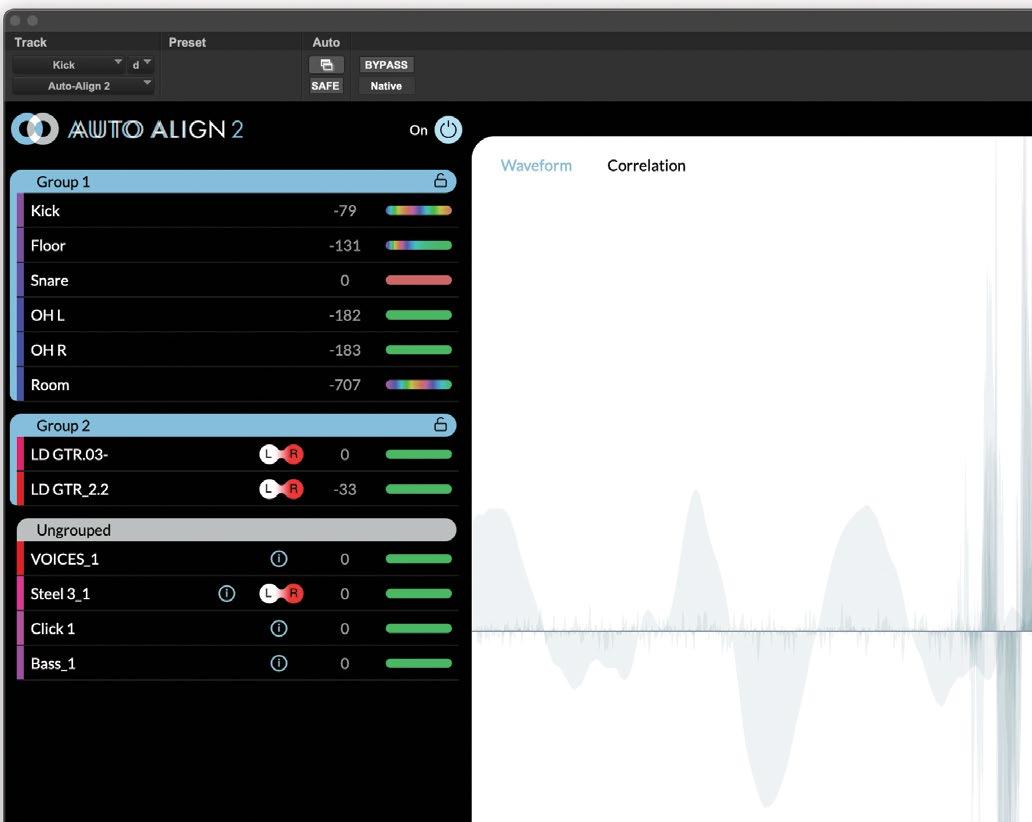Switch to the Waveform tab

536,165
